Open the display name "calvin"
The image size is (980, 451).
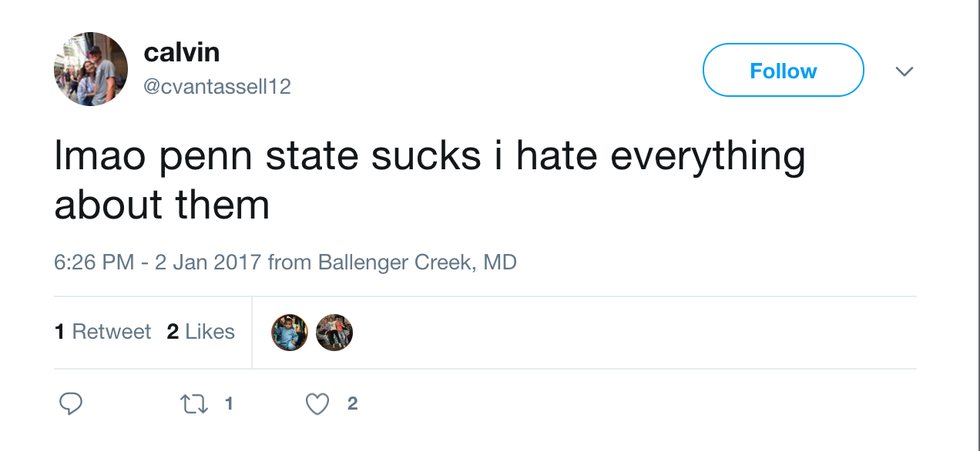pos(181,52)
